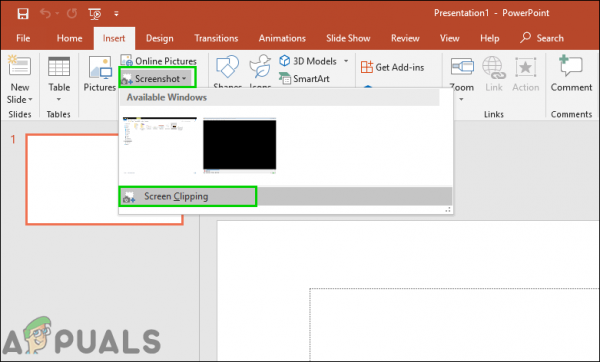This screenshot has width=600, height=362.
Task: Expand the Table dropdown arrow
Action: [59, 99]
